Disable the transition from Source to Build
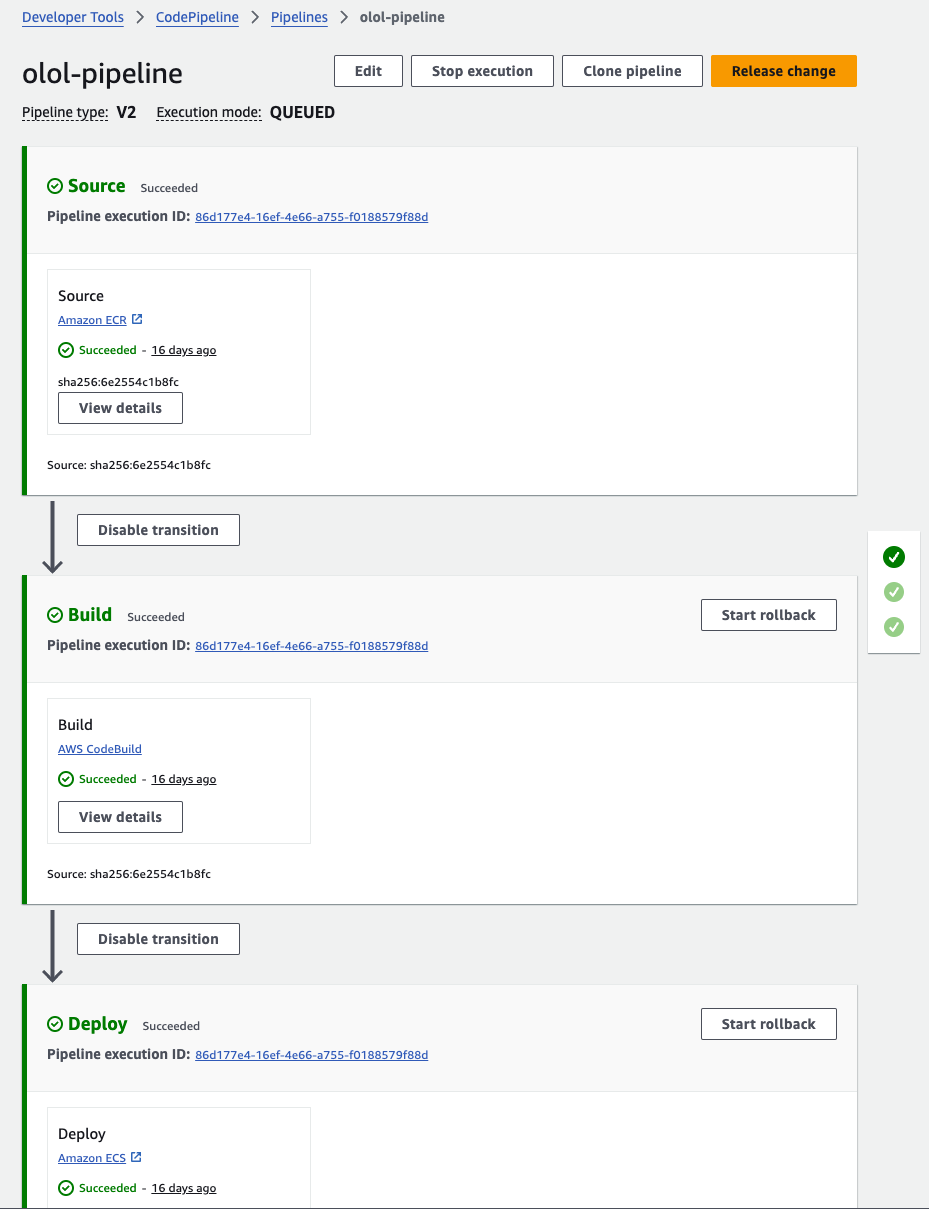This screenshot has height=1209, width=929. [158, 530]
